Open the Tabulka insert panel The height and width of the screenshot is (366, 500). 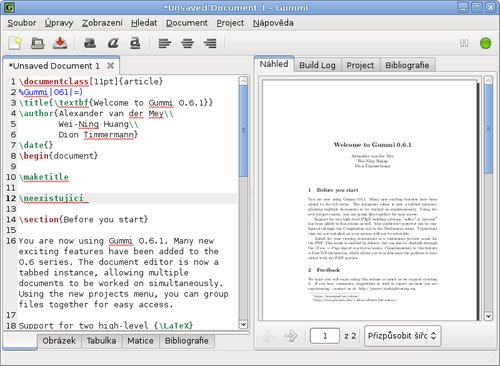pyautogui.click(x=101, y=341)
